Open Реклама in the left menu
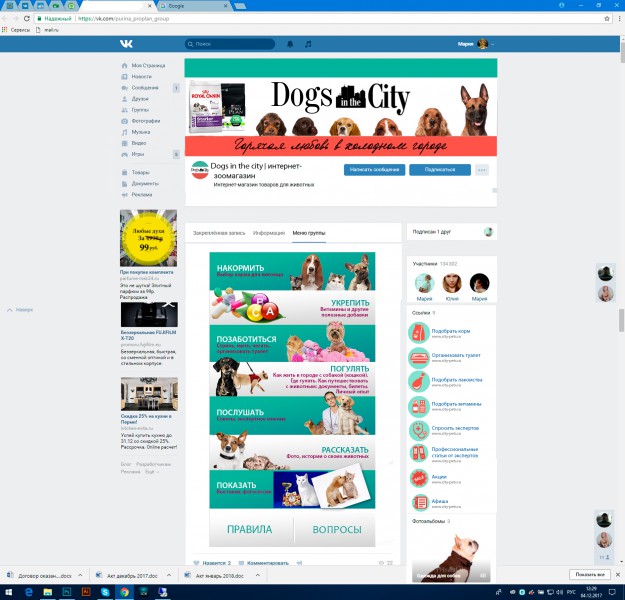Screen dimensions: 625x600 137,195
